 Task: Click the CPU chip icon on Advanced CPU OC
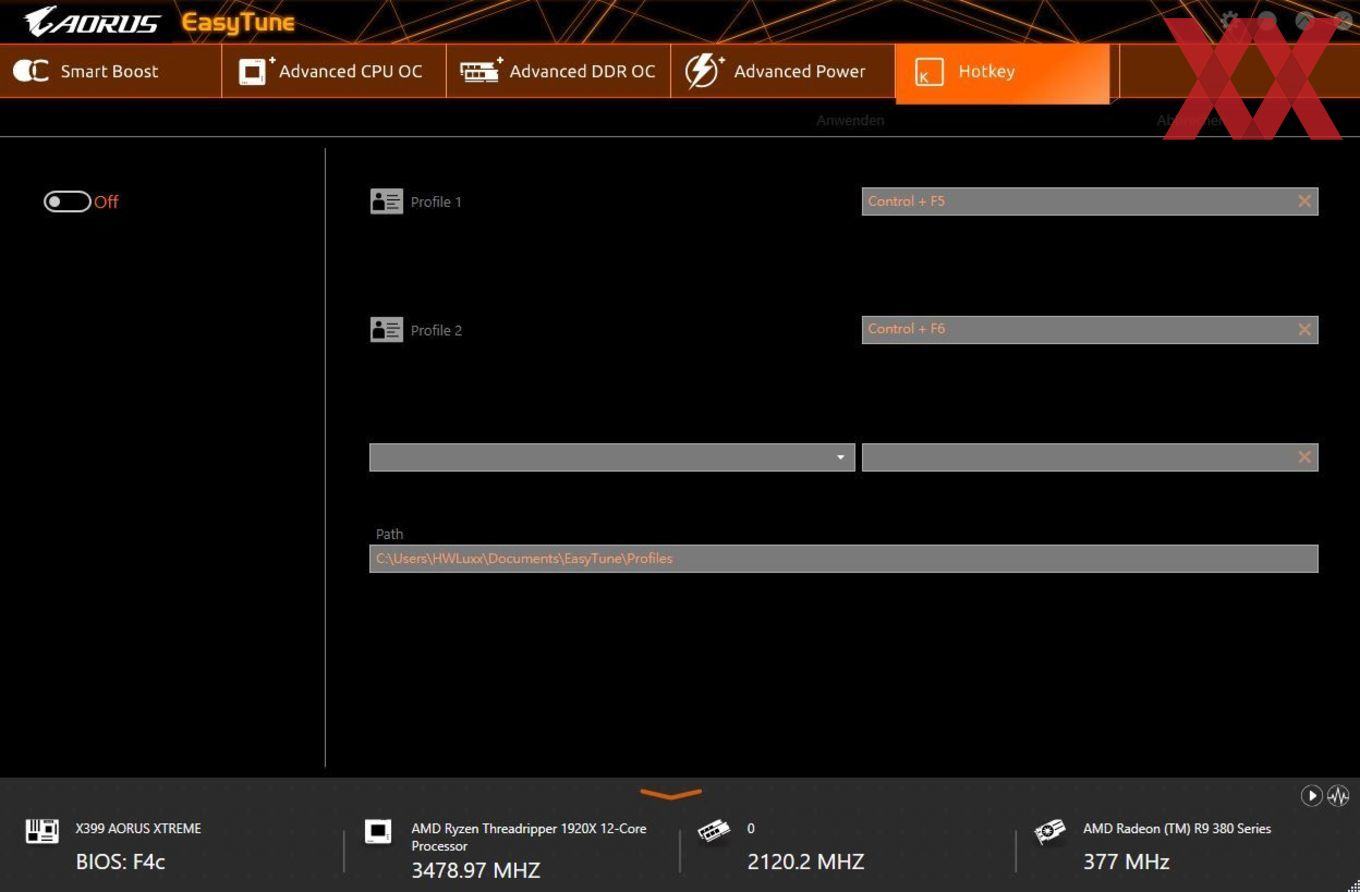click(255, 71)
